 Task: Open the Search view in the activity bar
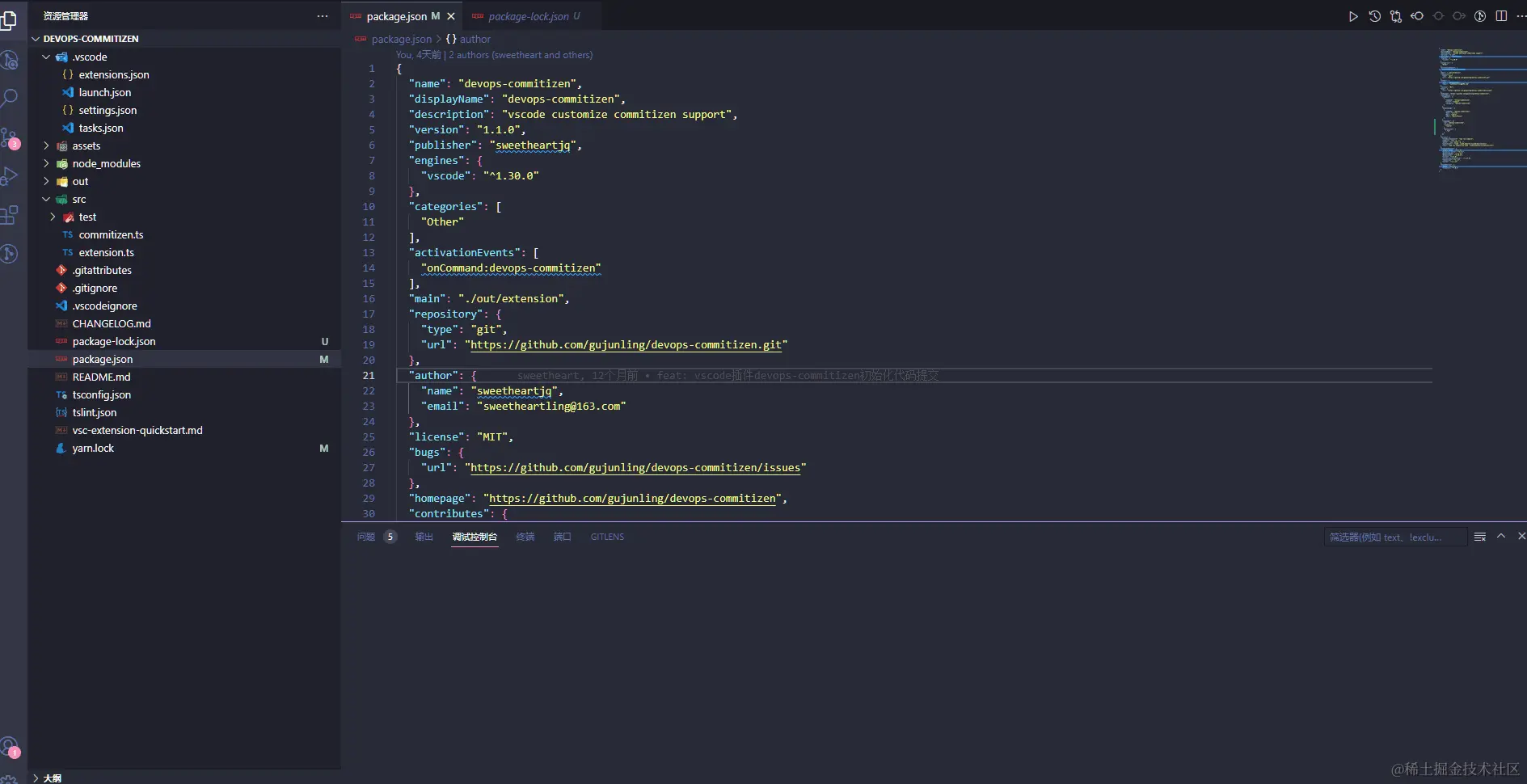(x=9, y=99)
